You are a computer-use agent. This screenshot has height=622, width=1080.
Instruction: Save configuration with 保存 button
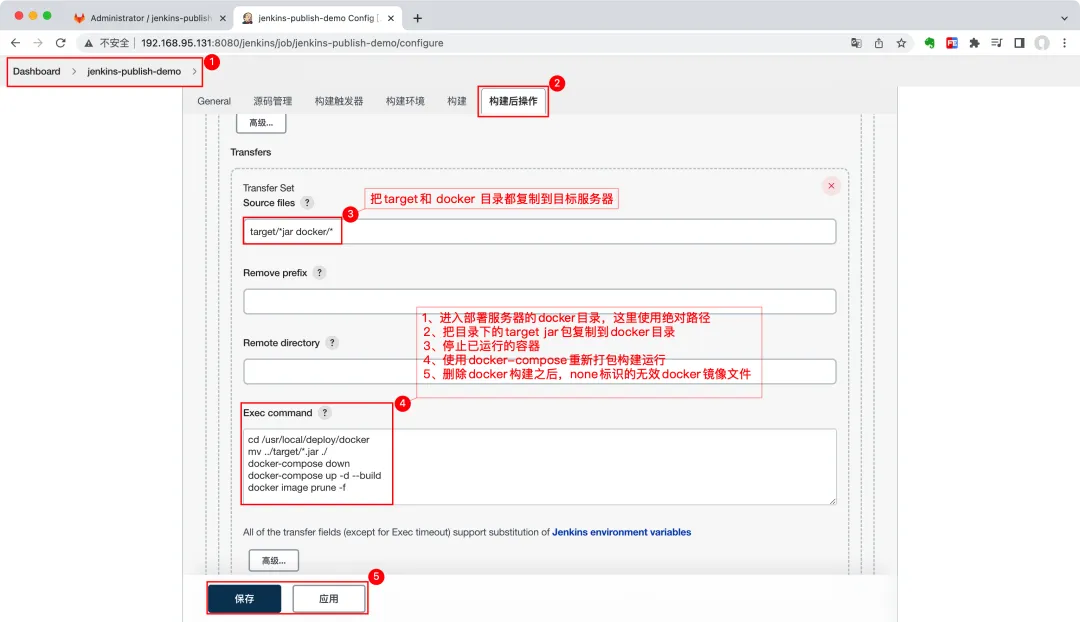245,599
